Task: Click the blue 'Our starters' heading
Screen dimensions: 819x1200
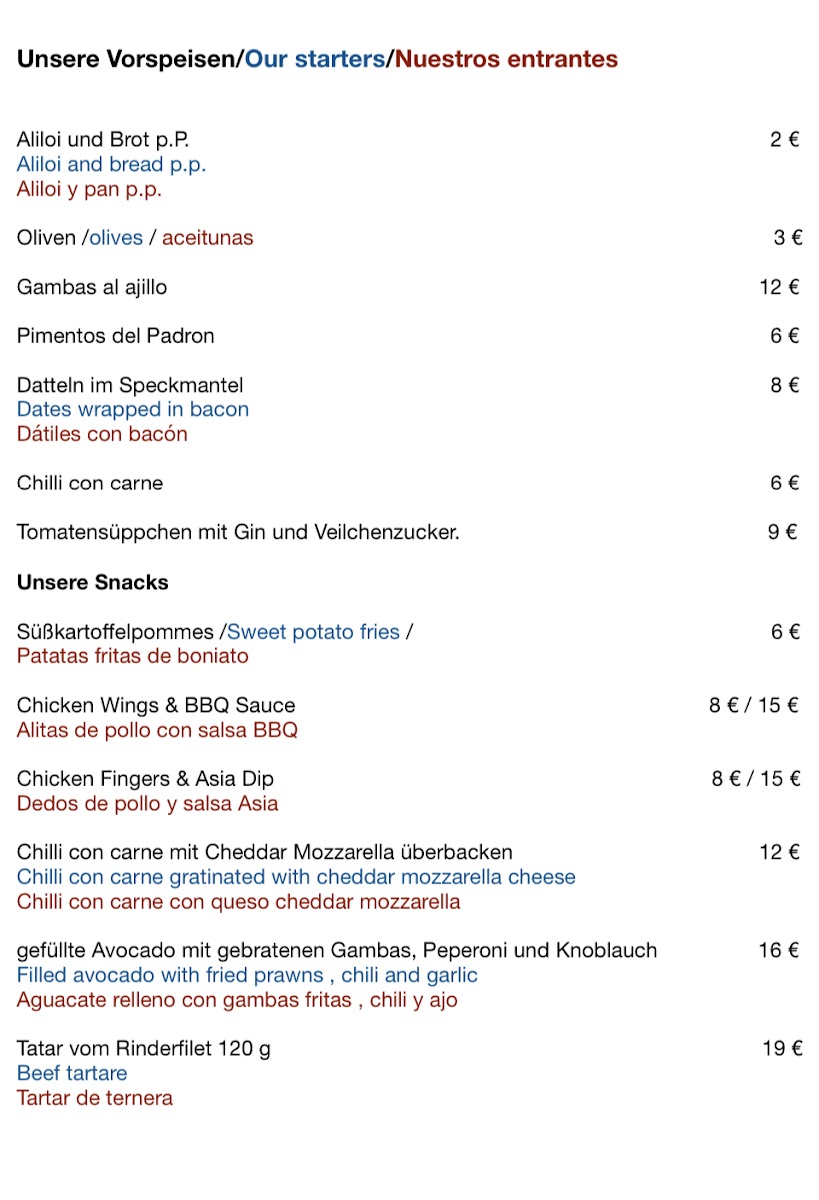Action: (315, 60)
